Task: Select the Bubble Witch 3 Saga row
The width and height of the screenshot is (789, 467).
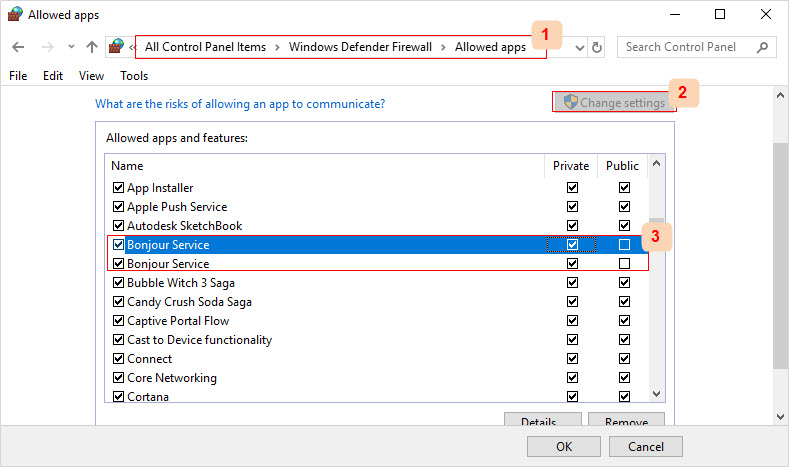Action: [x=377, y=283]
